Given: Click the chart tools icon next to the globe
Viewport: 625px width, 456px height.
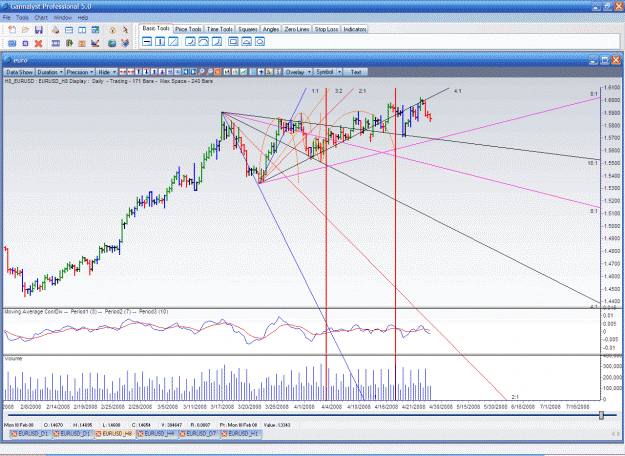Looking at the screenshot, I should 125,43.
